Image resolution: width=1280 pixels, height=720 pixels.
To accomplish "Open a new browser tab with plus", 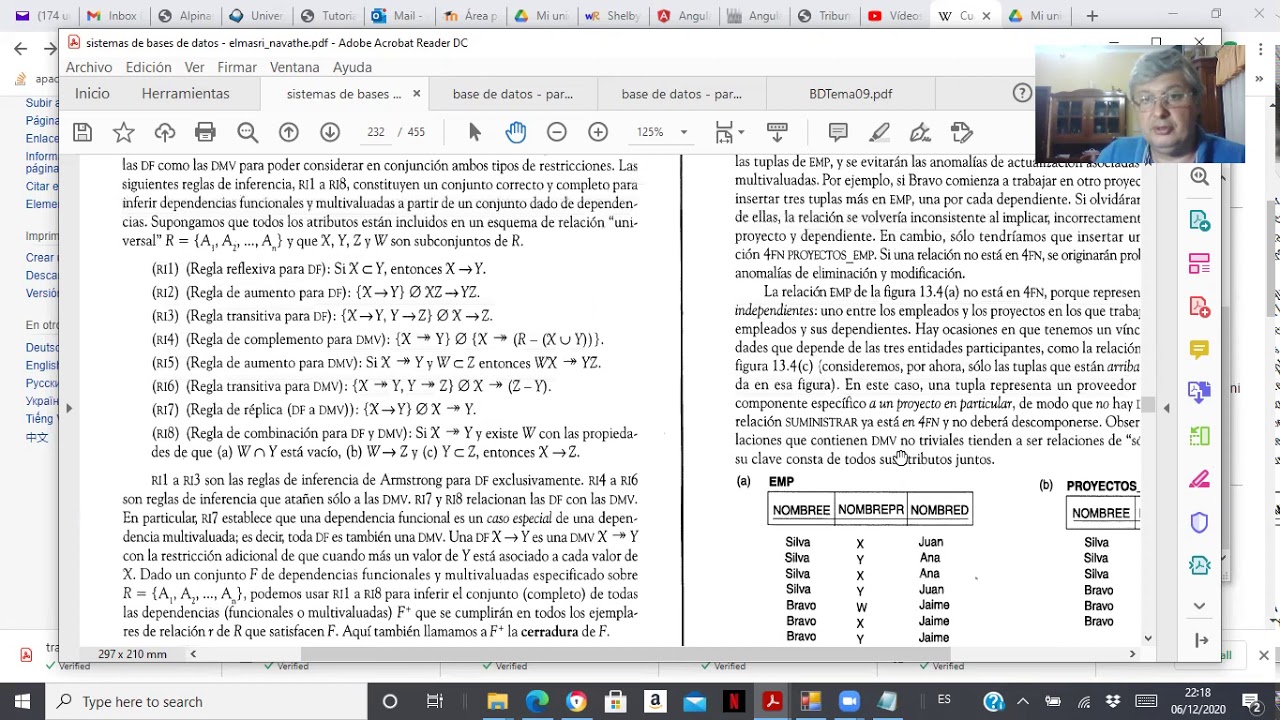I will point(1092,16).
